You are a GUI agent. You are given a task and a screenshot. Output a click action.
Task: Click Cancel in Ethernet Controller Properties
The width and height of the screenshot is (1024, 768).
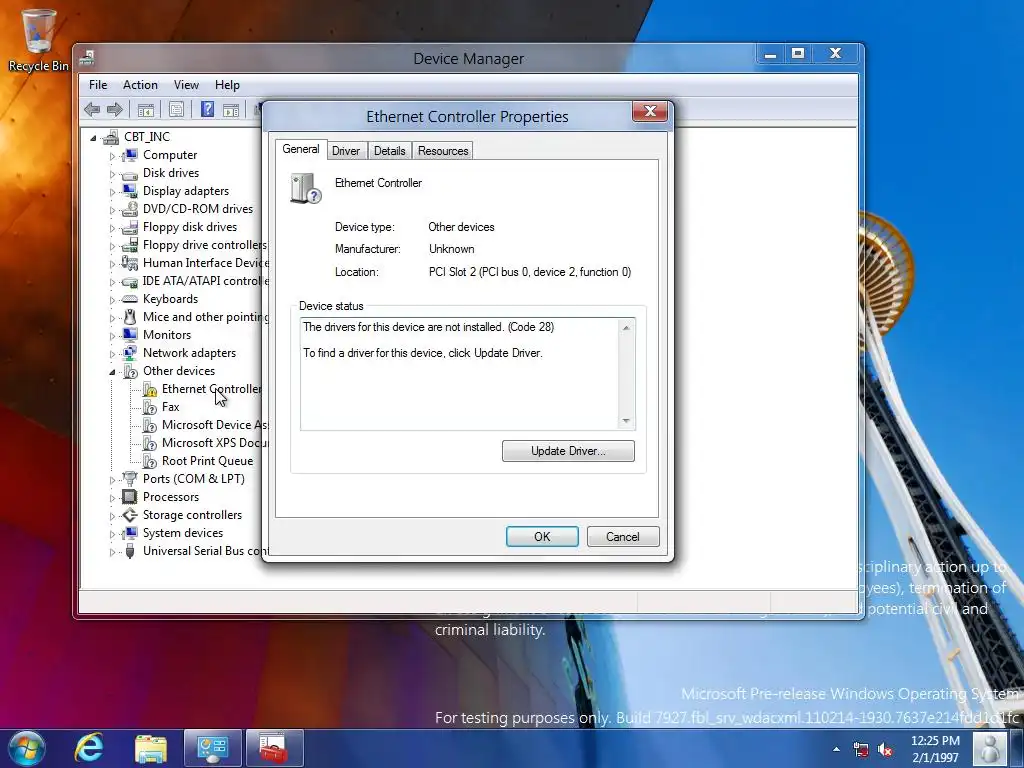[x=623, y=536]
